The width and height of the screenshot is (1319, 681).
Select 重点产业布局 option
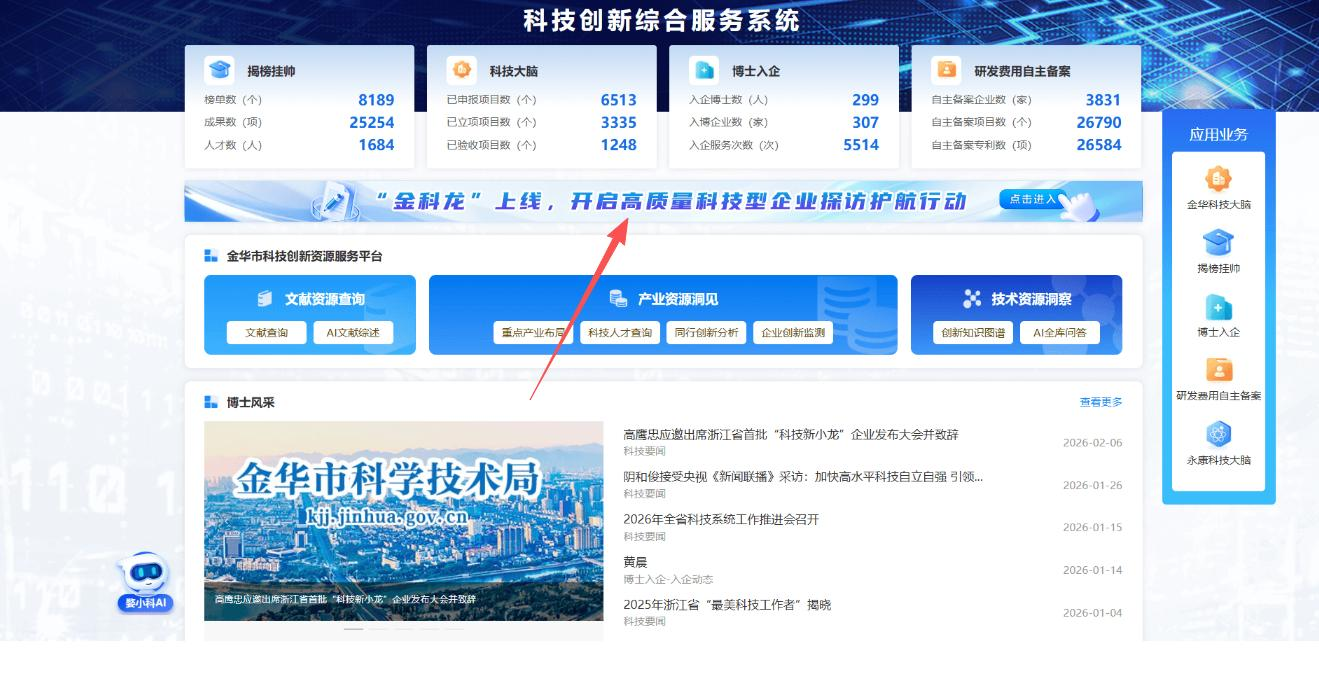click(533, 333)
